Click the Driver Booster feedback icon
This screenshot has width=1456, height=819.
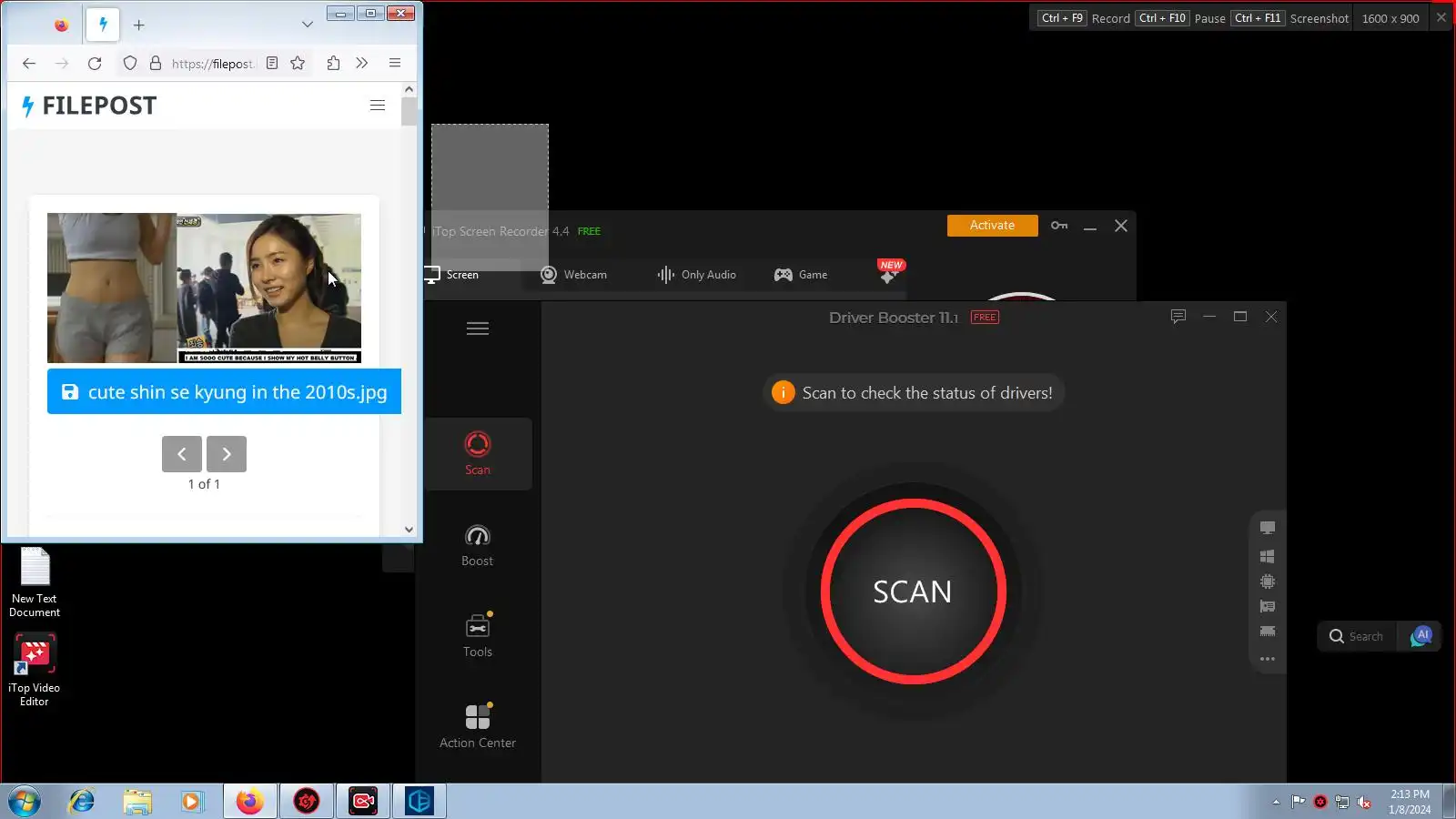tap(1178, 317)
